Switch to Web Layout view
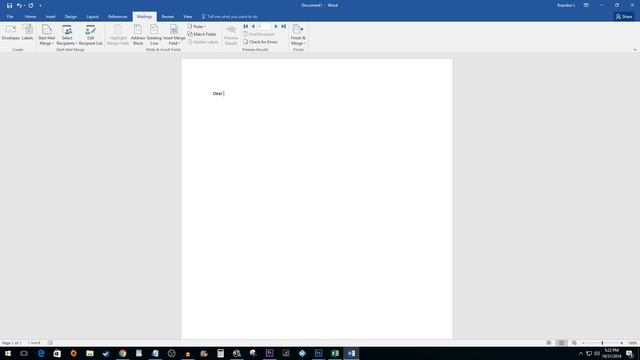 point(574,343)
